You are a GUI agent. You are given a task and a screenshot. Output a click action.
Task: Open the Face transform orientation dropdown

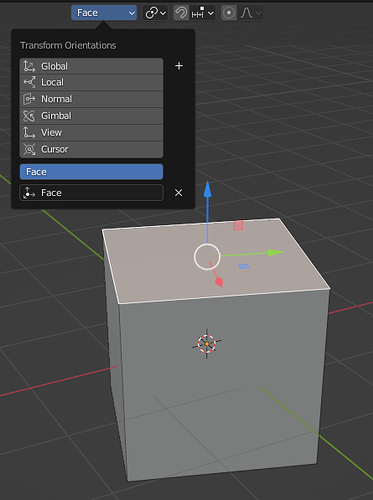104,13
